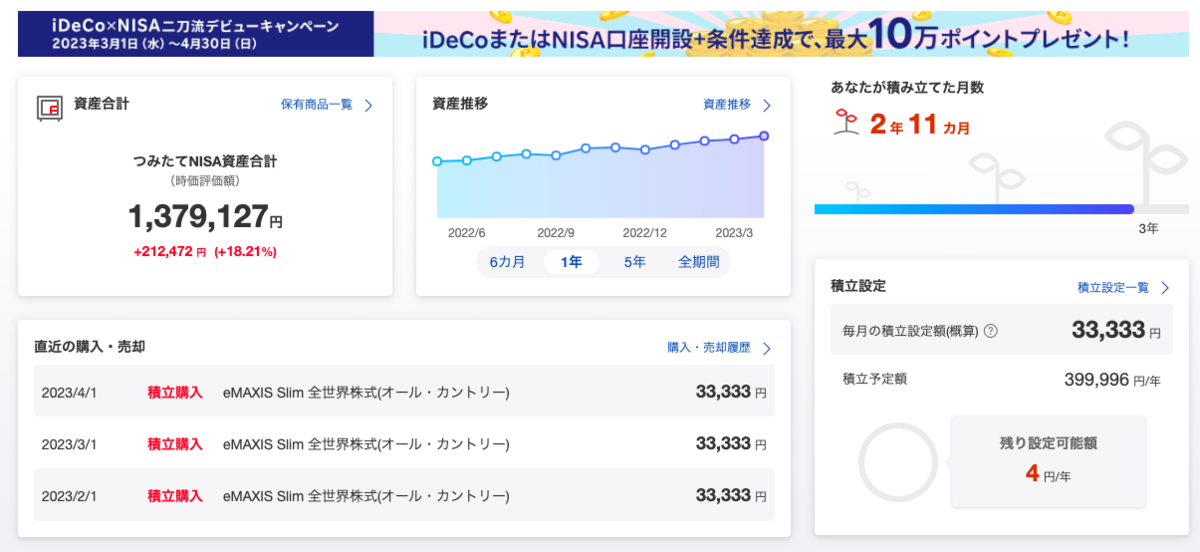Switch chart to 全期間 range
The height and width of the screenshot is (552, 1200).
(x=699, y=262)
